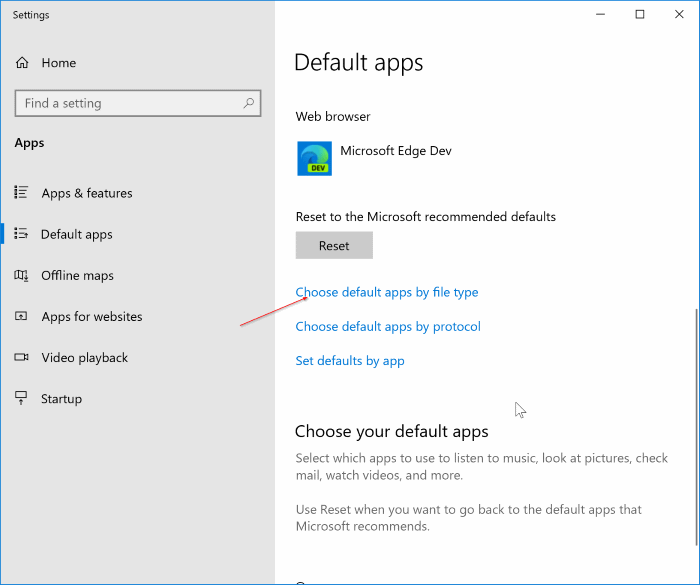Minimize the Settings window
This screenshot has height=585, width=700.
click(600, 14)
